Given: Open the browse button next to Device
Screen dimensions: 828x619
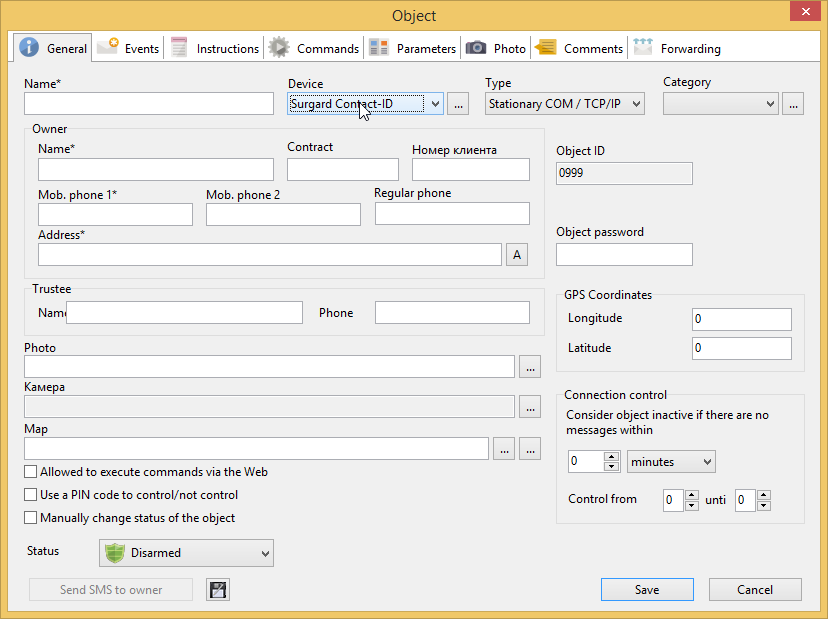Looking at the screenshot, I should tap(458, 103).
